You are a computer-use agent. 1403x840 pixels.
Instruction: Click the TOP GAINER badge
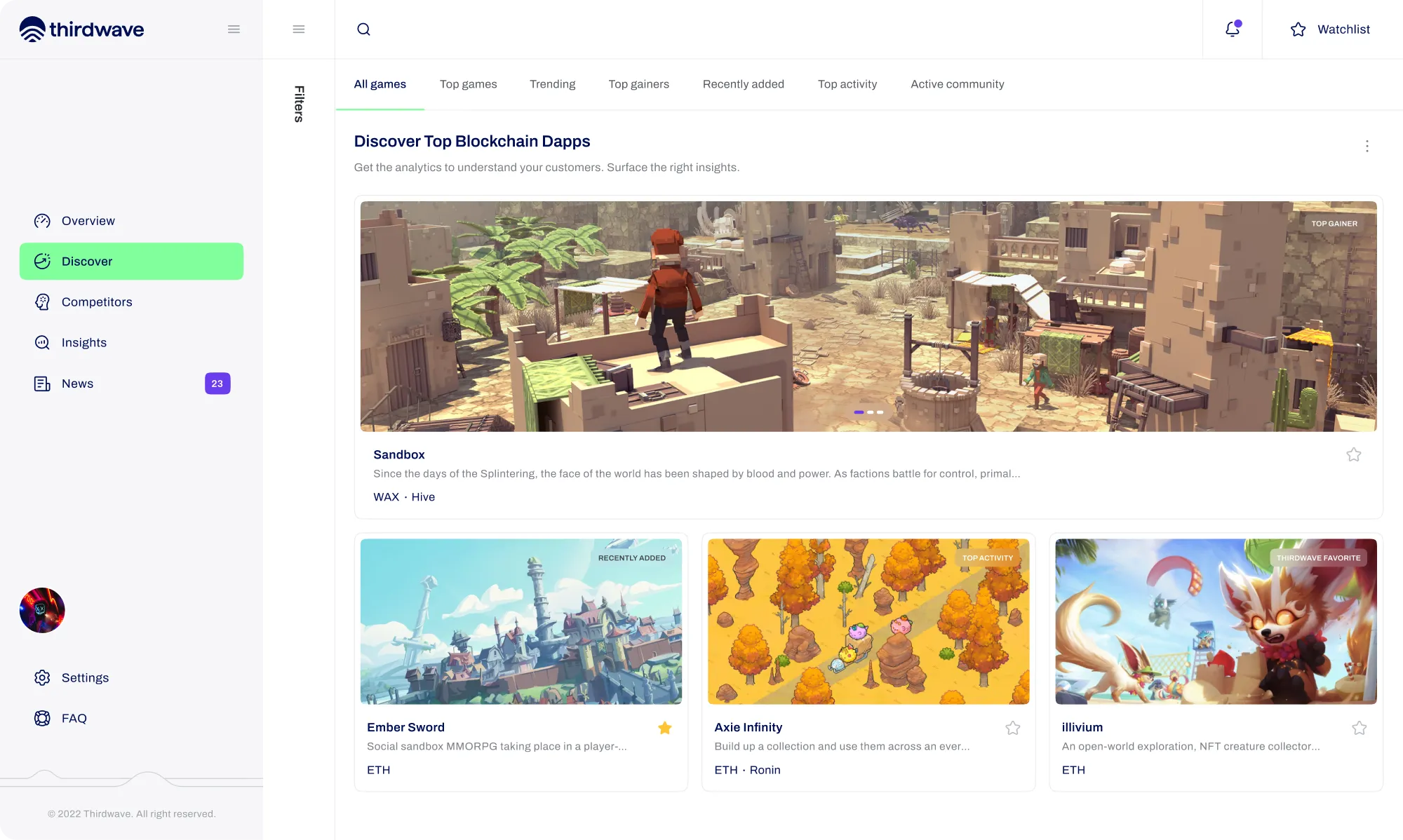tap(1334, 224)
